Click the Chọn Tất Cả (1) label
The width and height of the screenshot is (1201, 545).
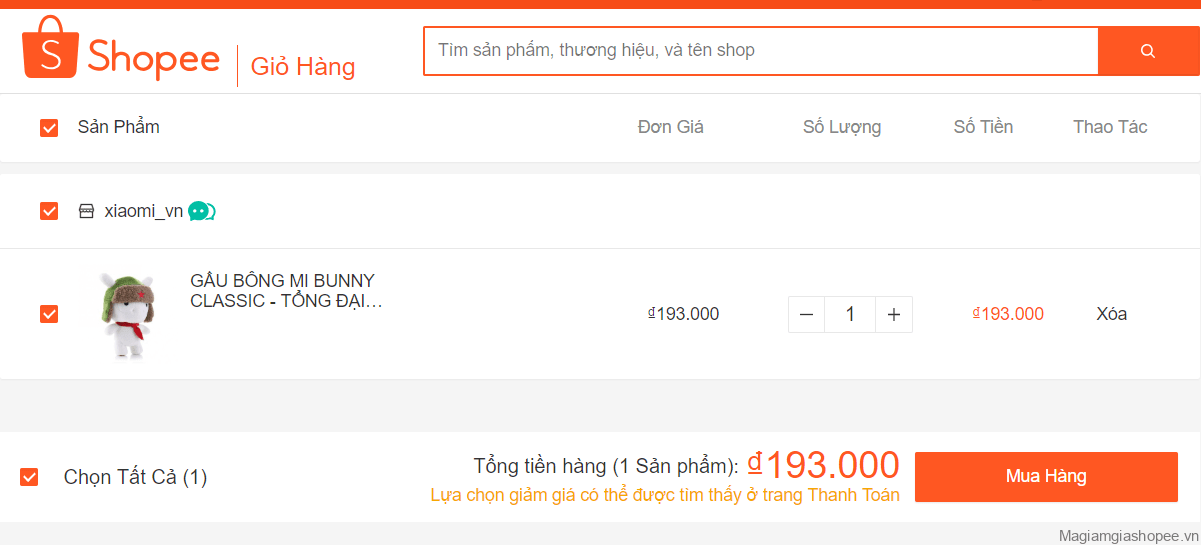pyautogui.click(x=135, y=477)
